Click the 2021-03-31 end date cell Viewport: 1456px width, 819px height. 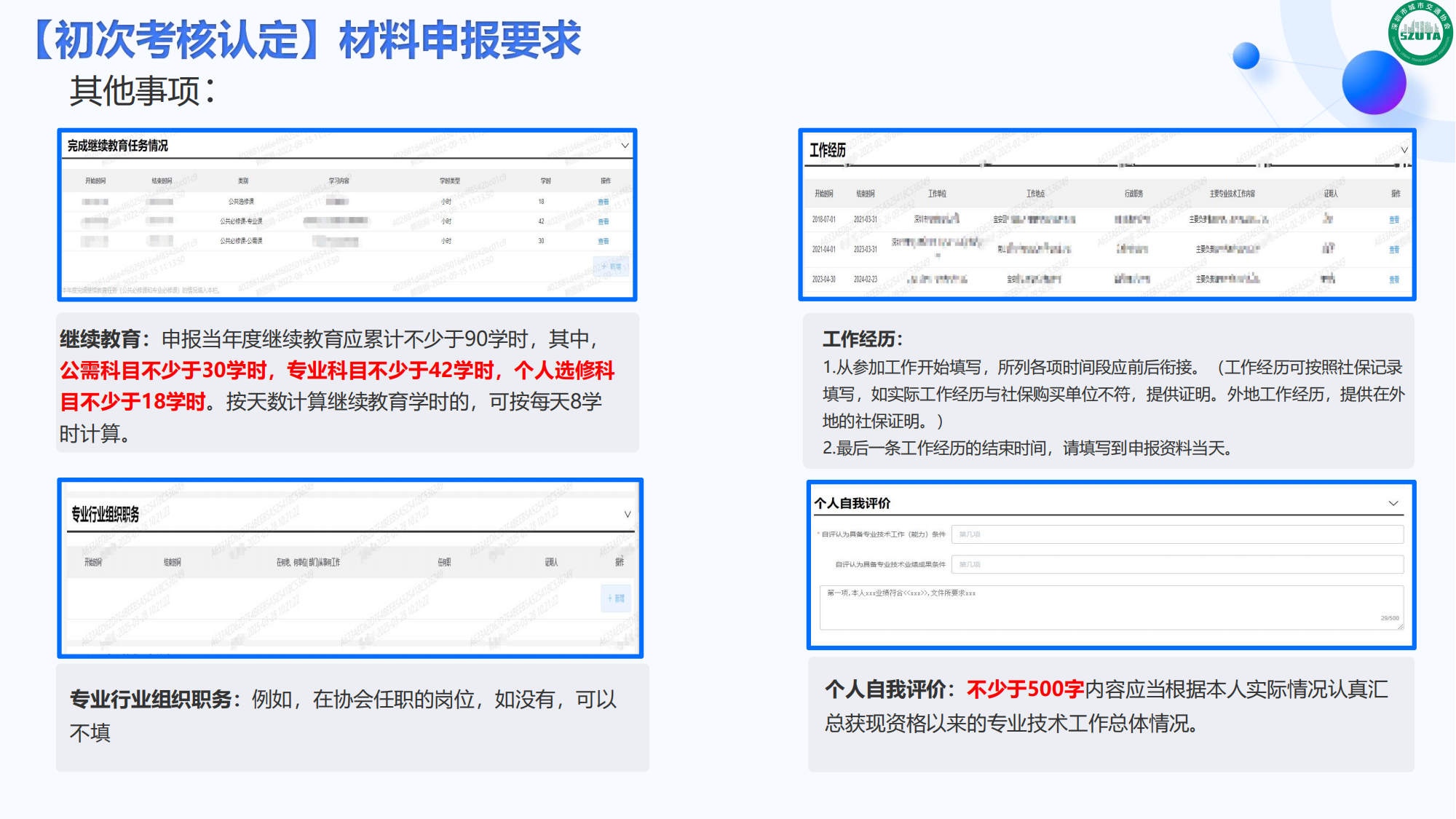[866, 219]
